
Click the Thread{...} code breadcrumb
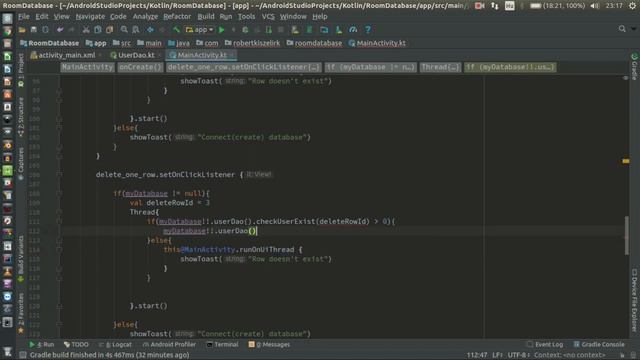(x=440, y=67)
